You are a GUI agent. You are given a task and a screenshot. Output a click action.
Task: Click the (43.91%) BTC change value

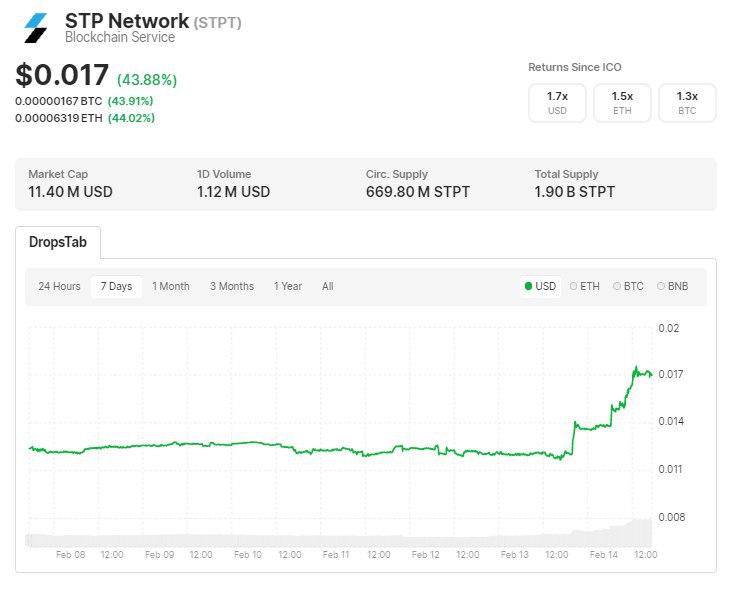(x=130, y=101)
